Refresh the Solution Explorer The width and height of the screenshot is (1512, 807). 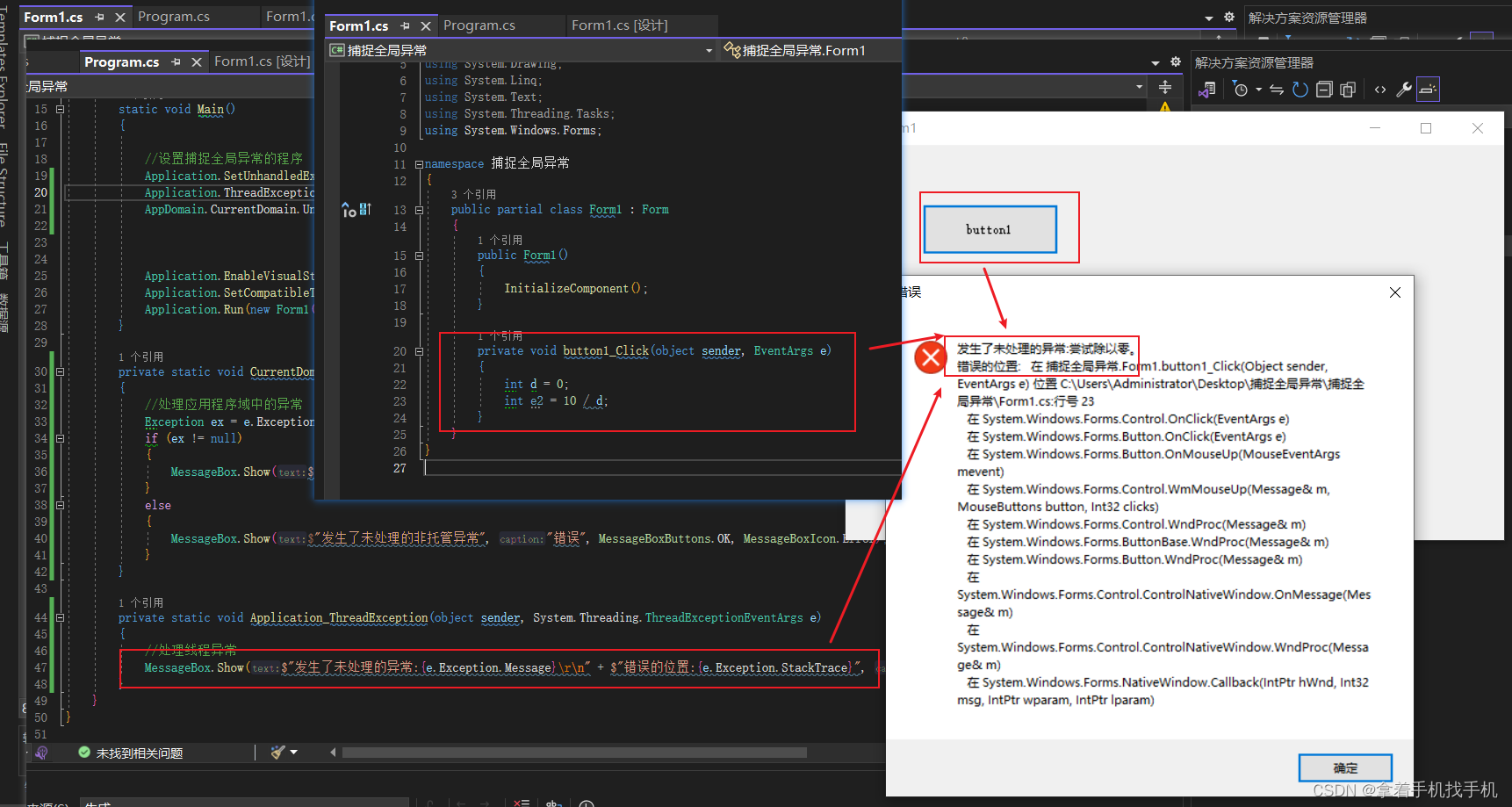(1300, 89)
